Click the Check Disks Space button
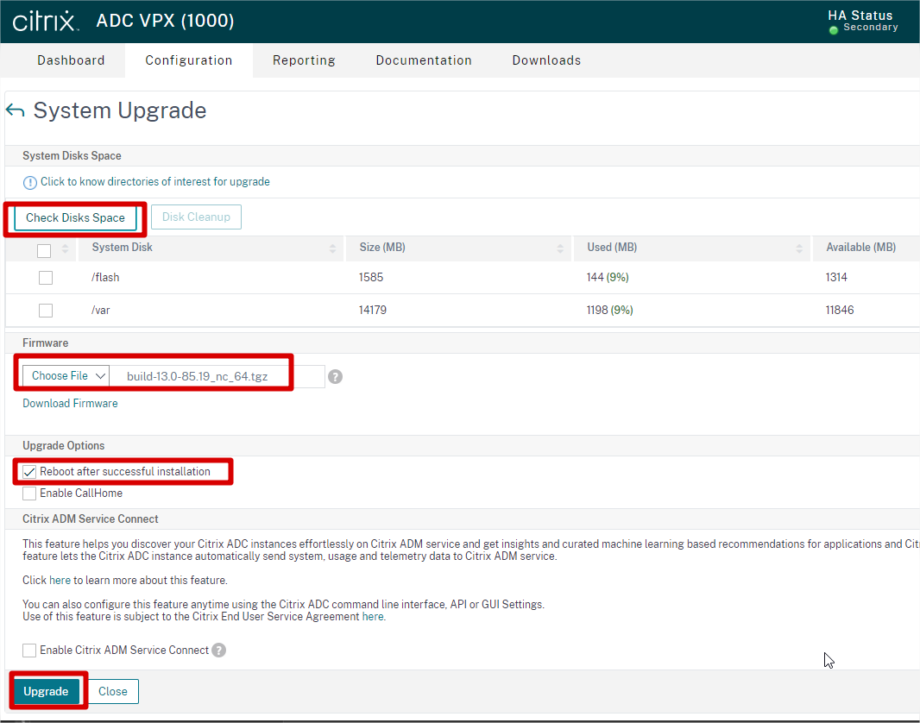920x723 pixels. coord(75,217)
